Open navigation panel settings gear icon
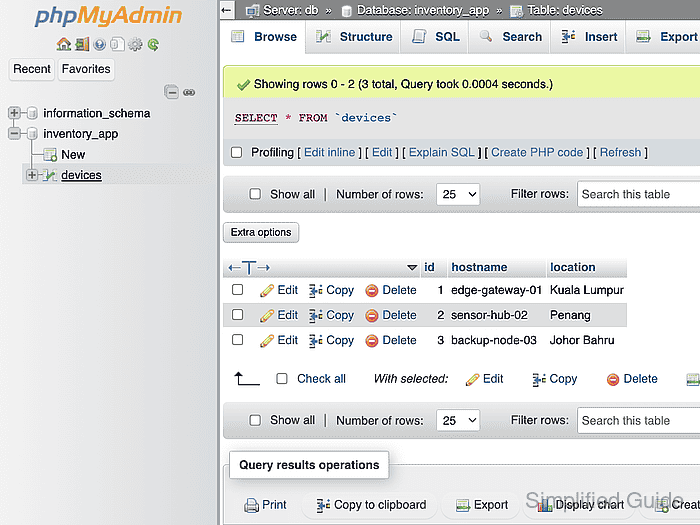The height and width of the screenshot is (525, 700). (135, 44)
